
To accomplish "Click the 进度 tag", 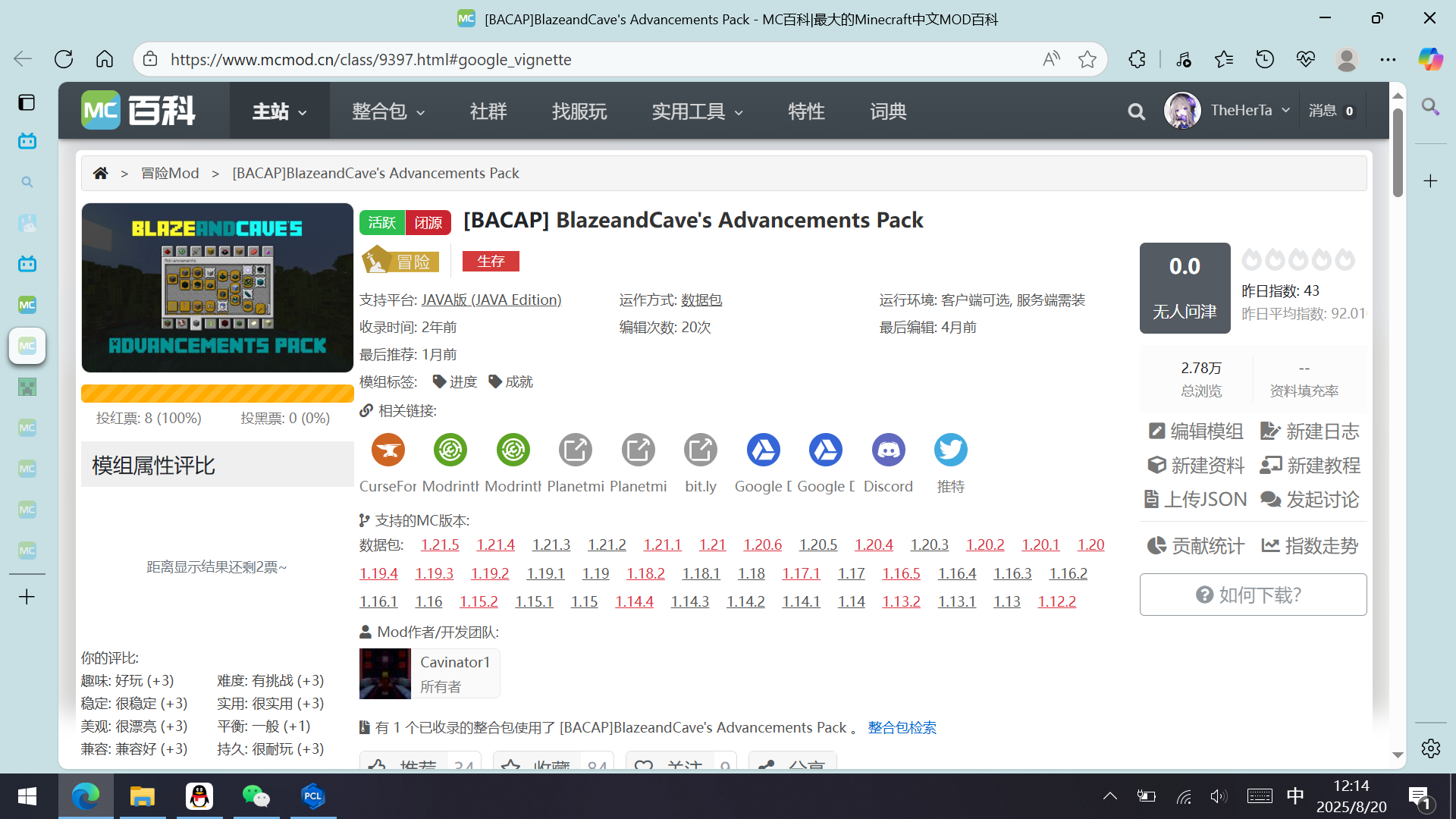I will (x=455, y=381).
